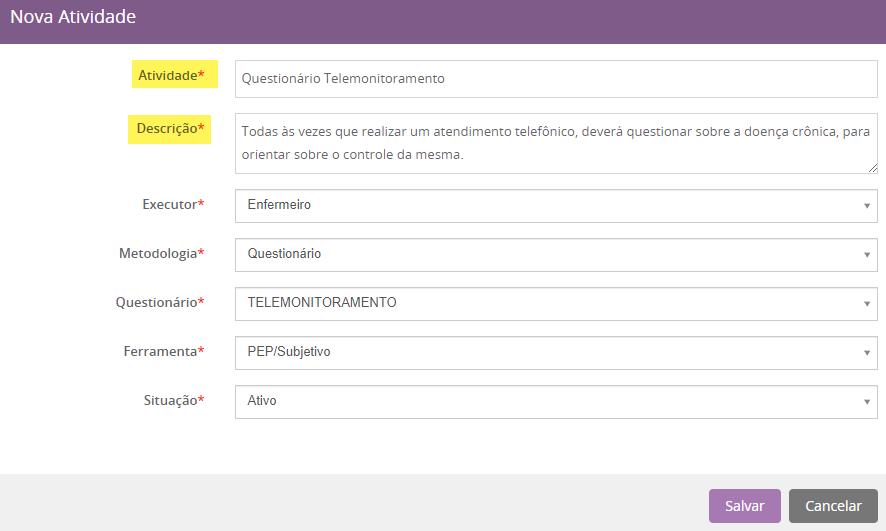Click the Ferramenta dropdown arrow icon
Screen dimensions: 886x531
pyautogui.click(x=866, y=353)
